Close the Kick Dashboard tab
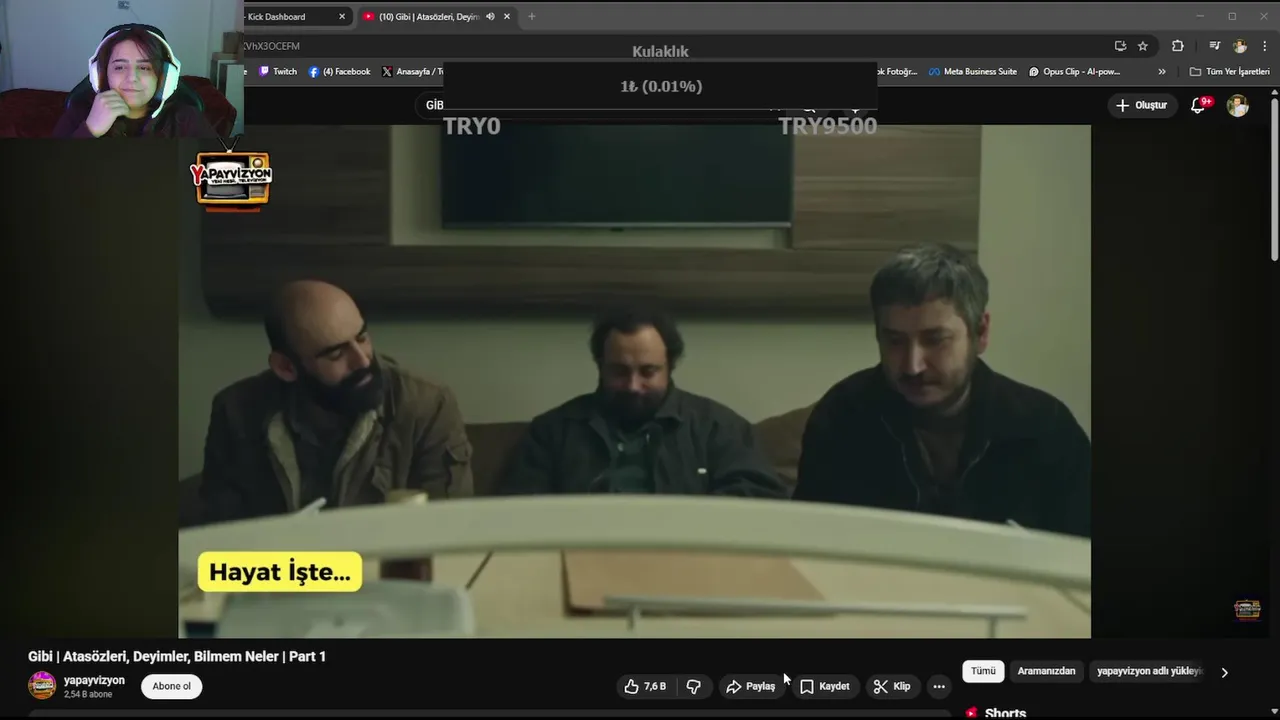Screen dimensions: 1280x720 (342, 16)
